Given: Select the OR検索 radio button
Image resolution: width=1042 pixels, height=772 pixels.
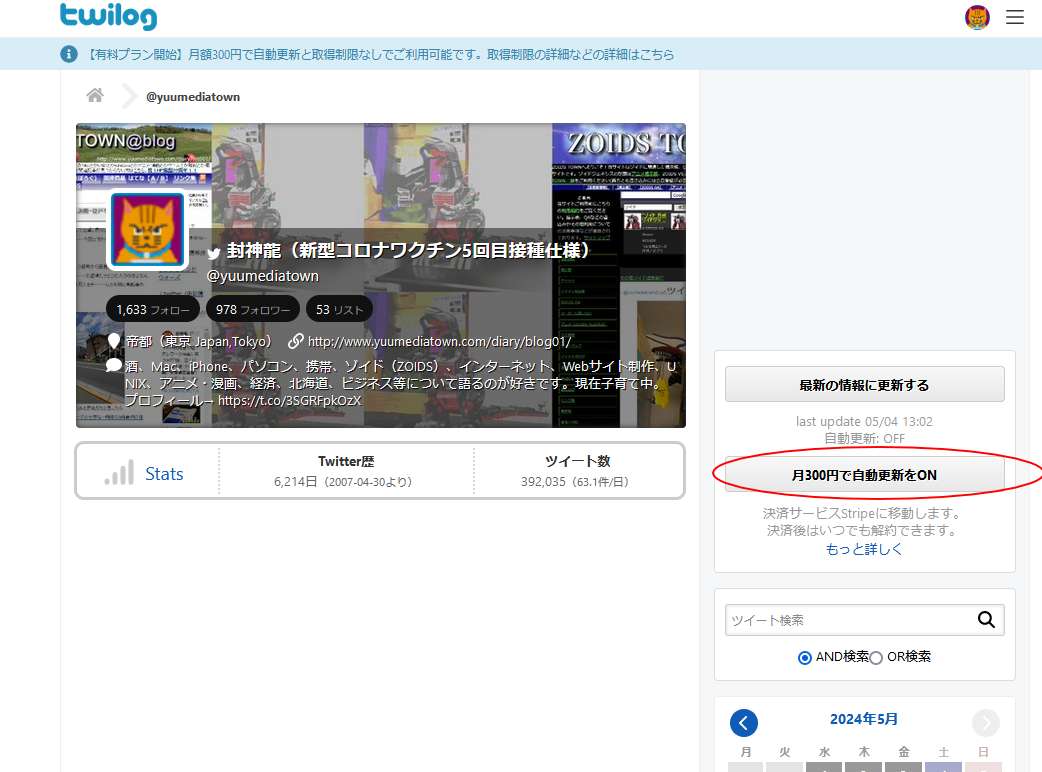Looking at the screenshot, I should tap(875, 657).
